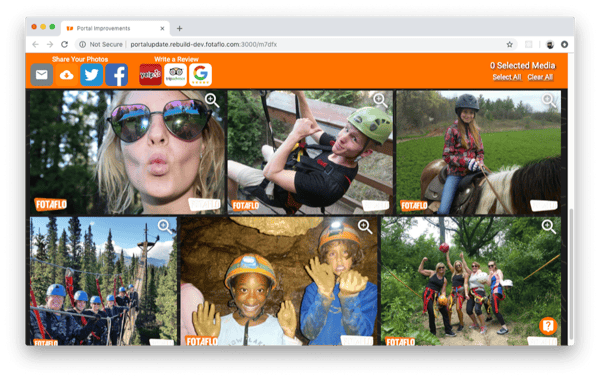Close the Portal Improvements tab
This screenshot has width=600, height=379.
162,28
